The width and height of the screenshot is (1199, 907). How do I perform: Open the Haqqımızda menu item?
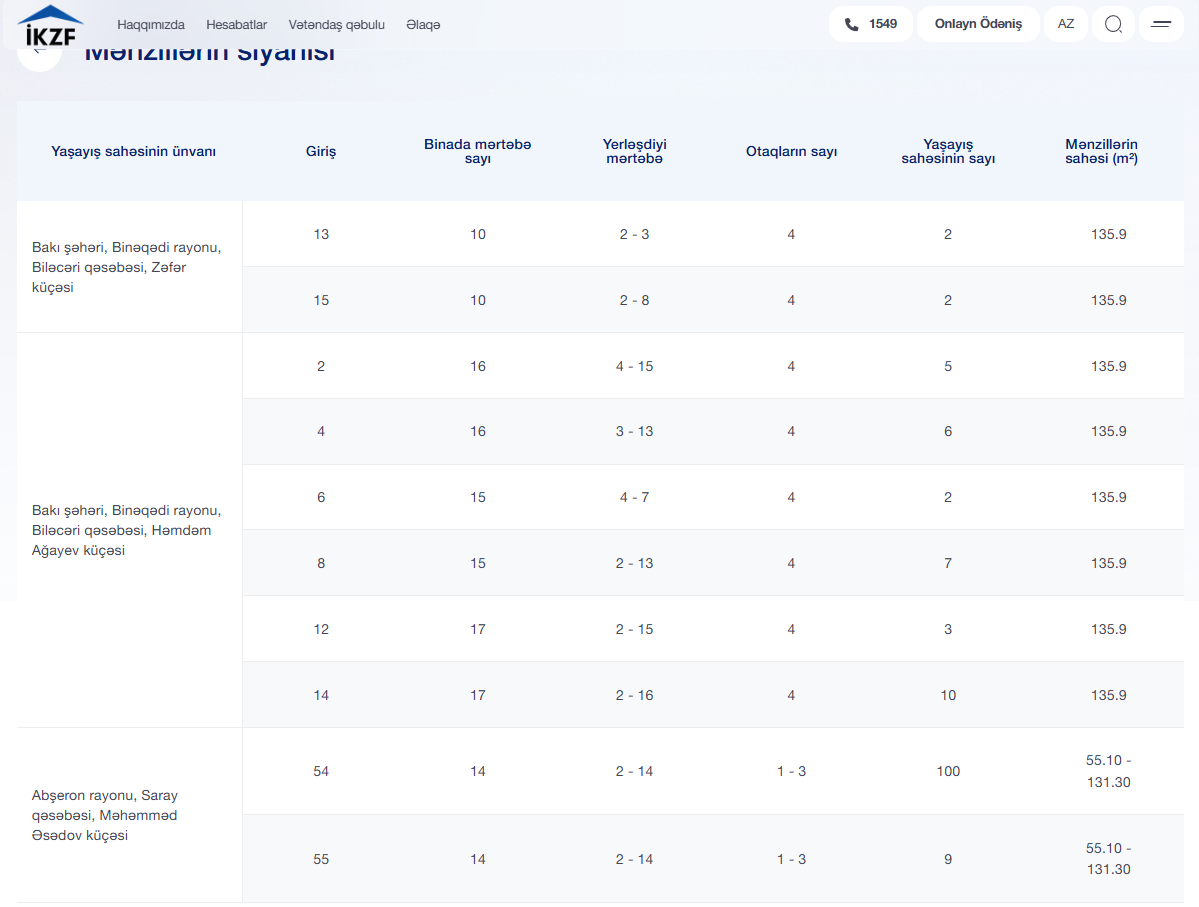[151, 24]
